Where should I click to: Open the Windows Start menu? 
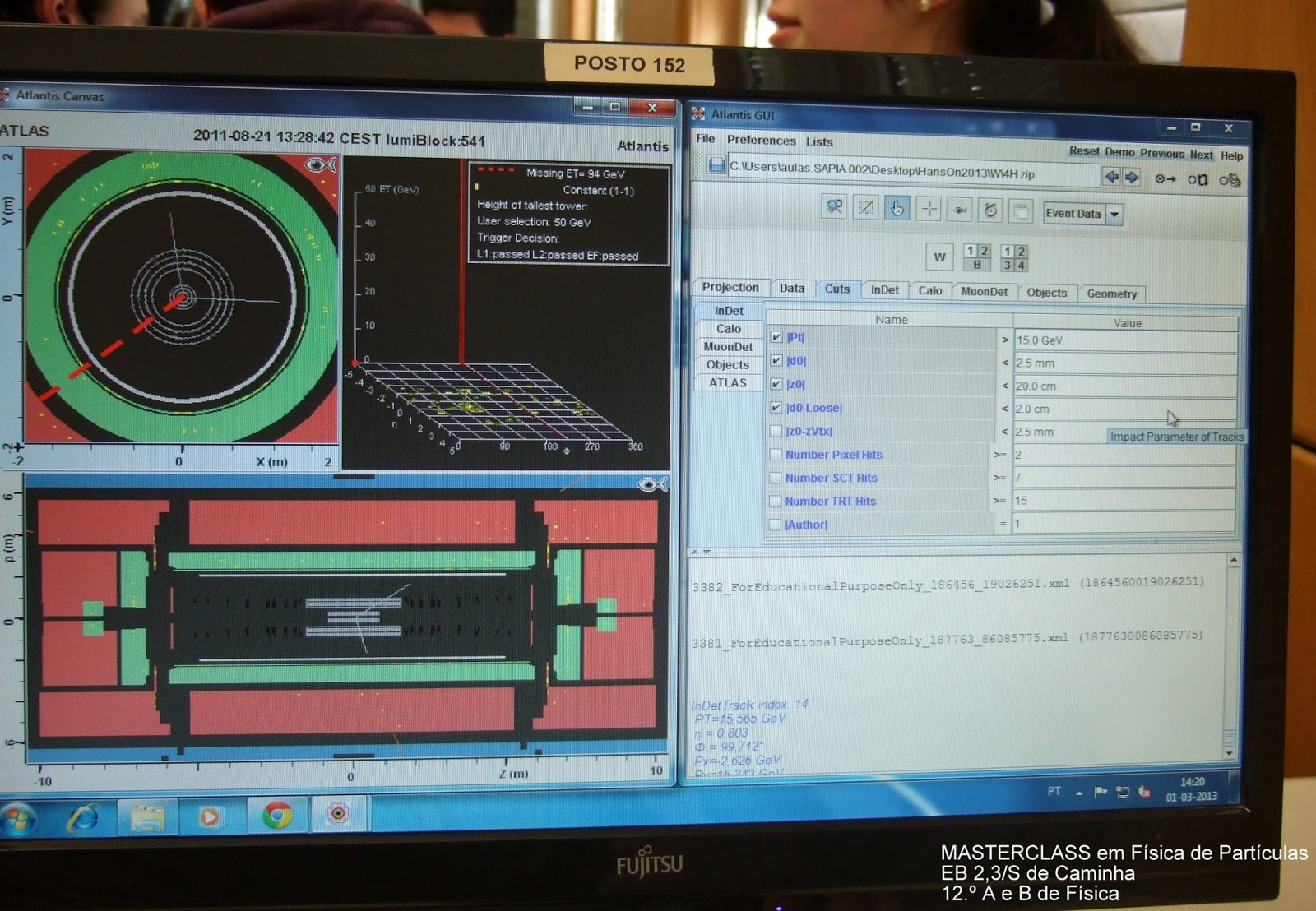(x=18, y=818)
